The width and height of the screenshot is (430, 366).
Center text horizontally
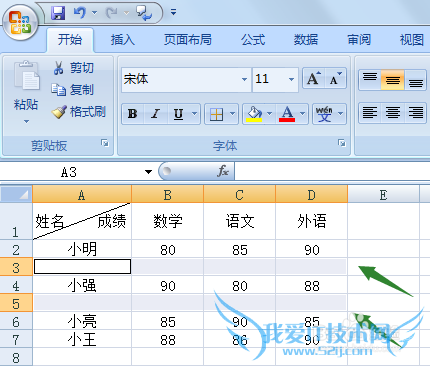[393, 113]
